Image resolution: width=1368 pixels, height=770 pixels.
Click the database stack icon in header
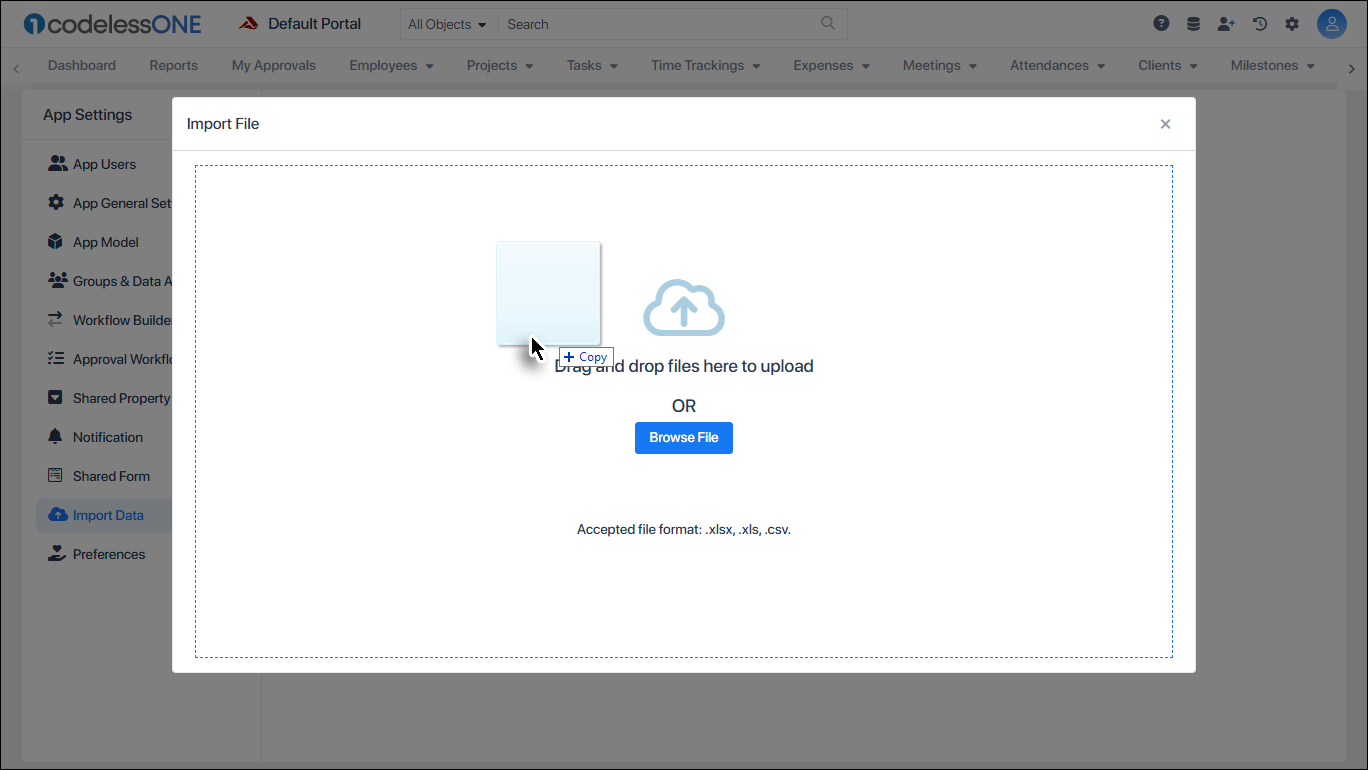pos(1193,24)
